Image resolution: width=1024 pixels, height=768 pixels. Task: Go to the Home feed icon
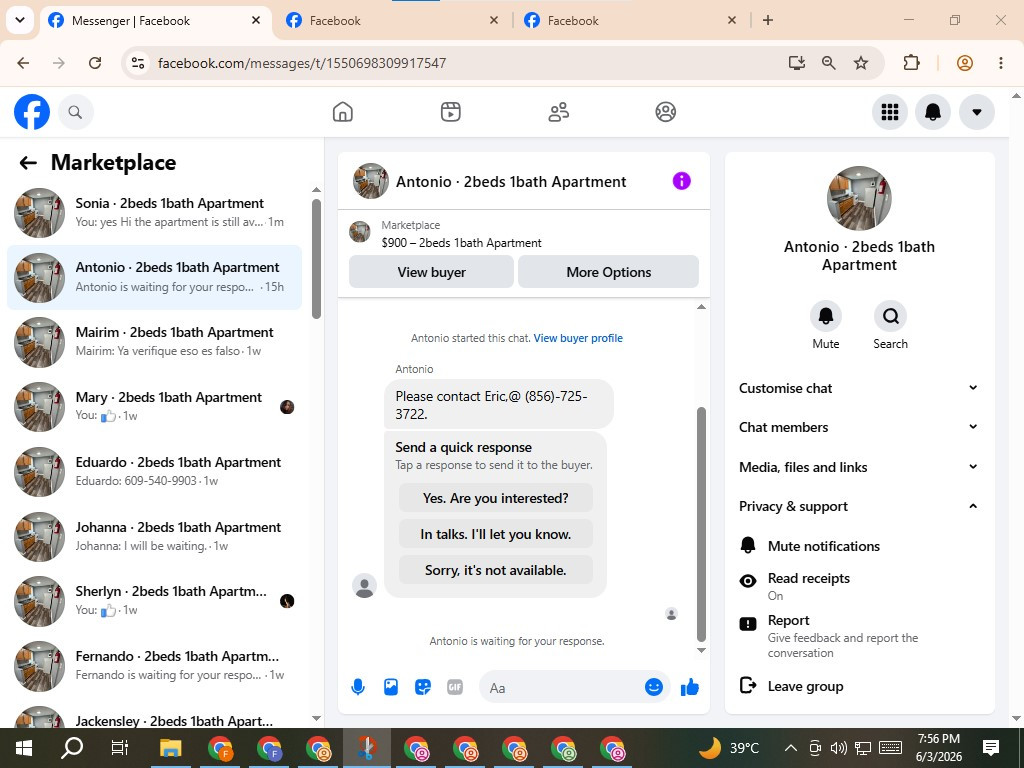pyautogui.click(x=342, y=112)
